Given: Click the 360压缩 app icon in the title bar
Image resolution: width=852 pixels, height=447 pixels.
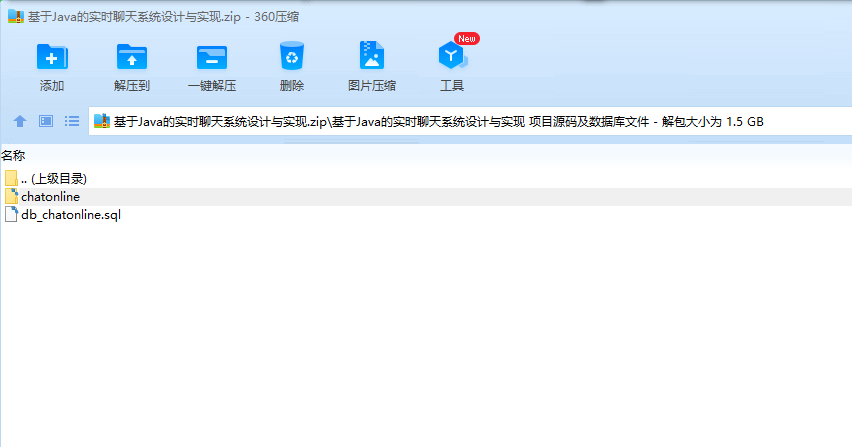Looking at the screenshot, I should tap(16, 16).
